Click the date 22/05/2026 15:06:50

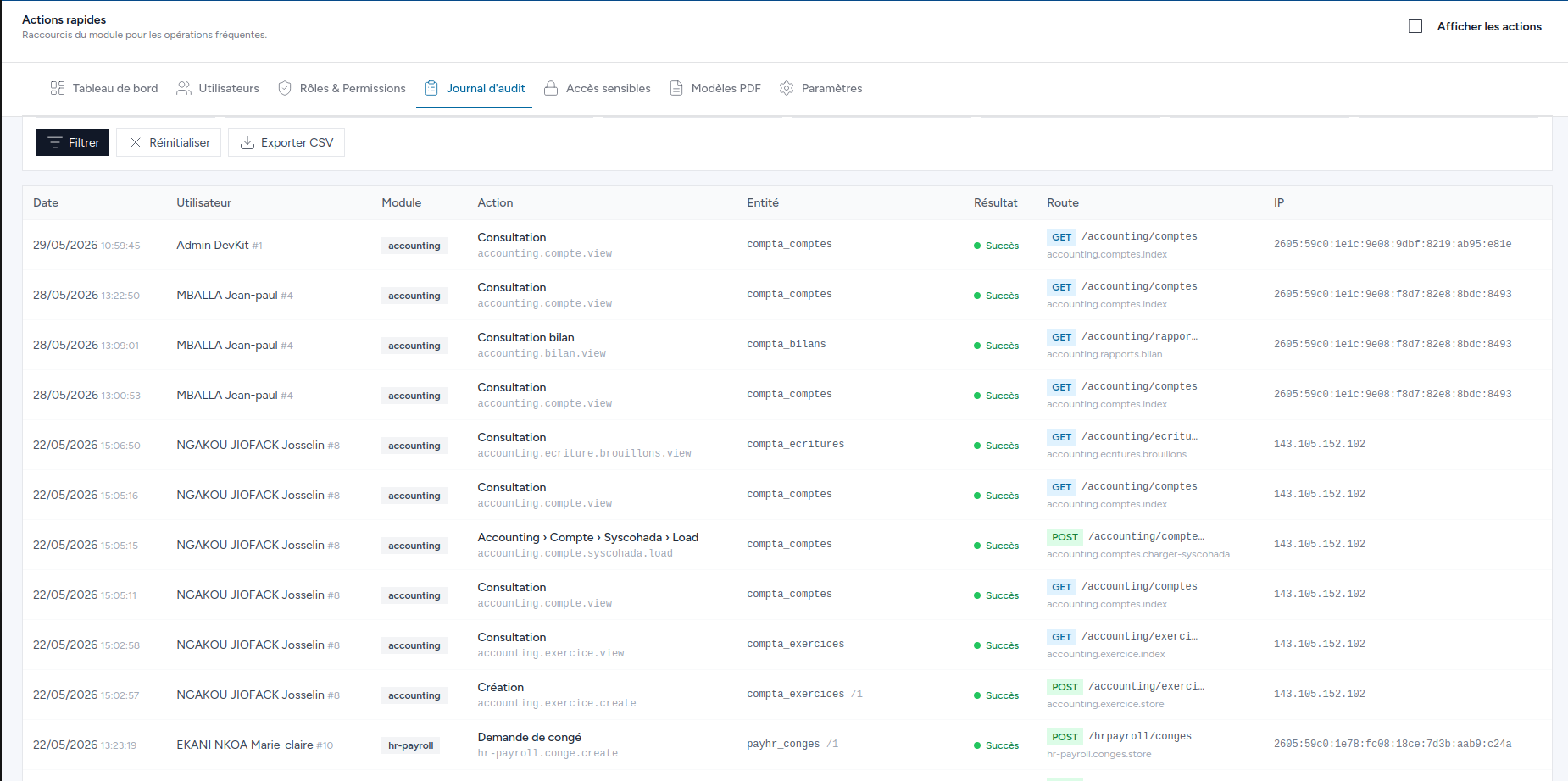click(x=86, y=445)
